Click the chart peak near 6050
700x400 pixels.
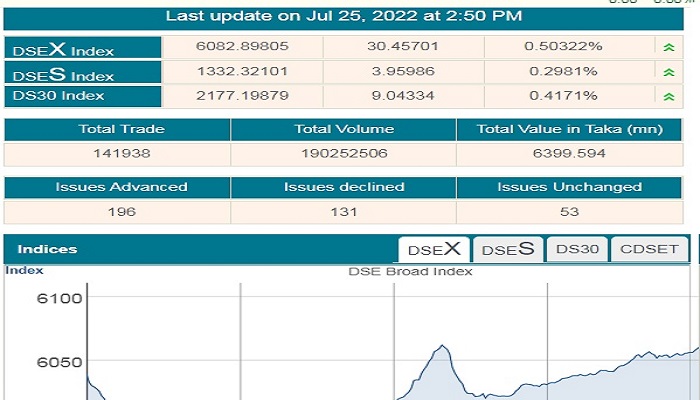(x=442, y=346)
